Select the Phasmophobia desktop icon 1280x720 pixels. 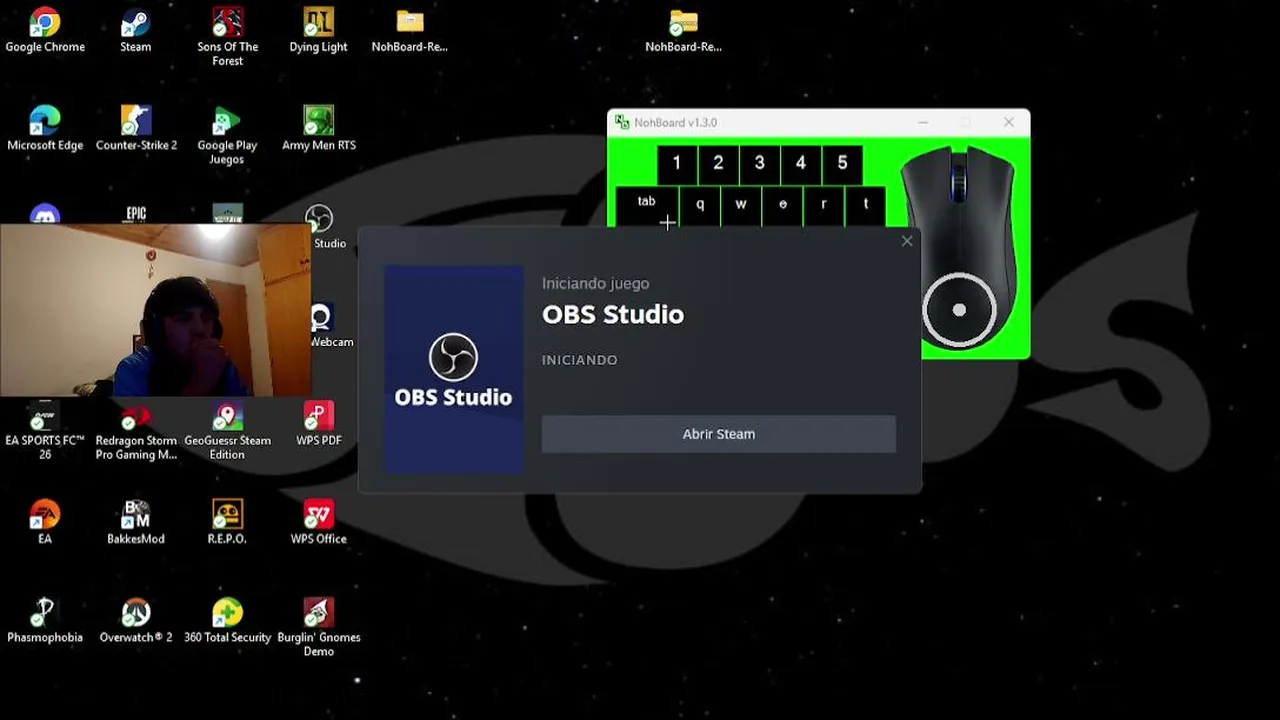point(45,620)
